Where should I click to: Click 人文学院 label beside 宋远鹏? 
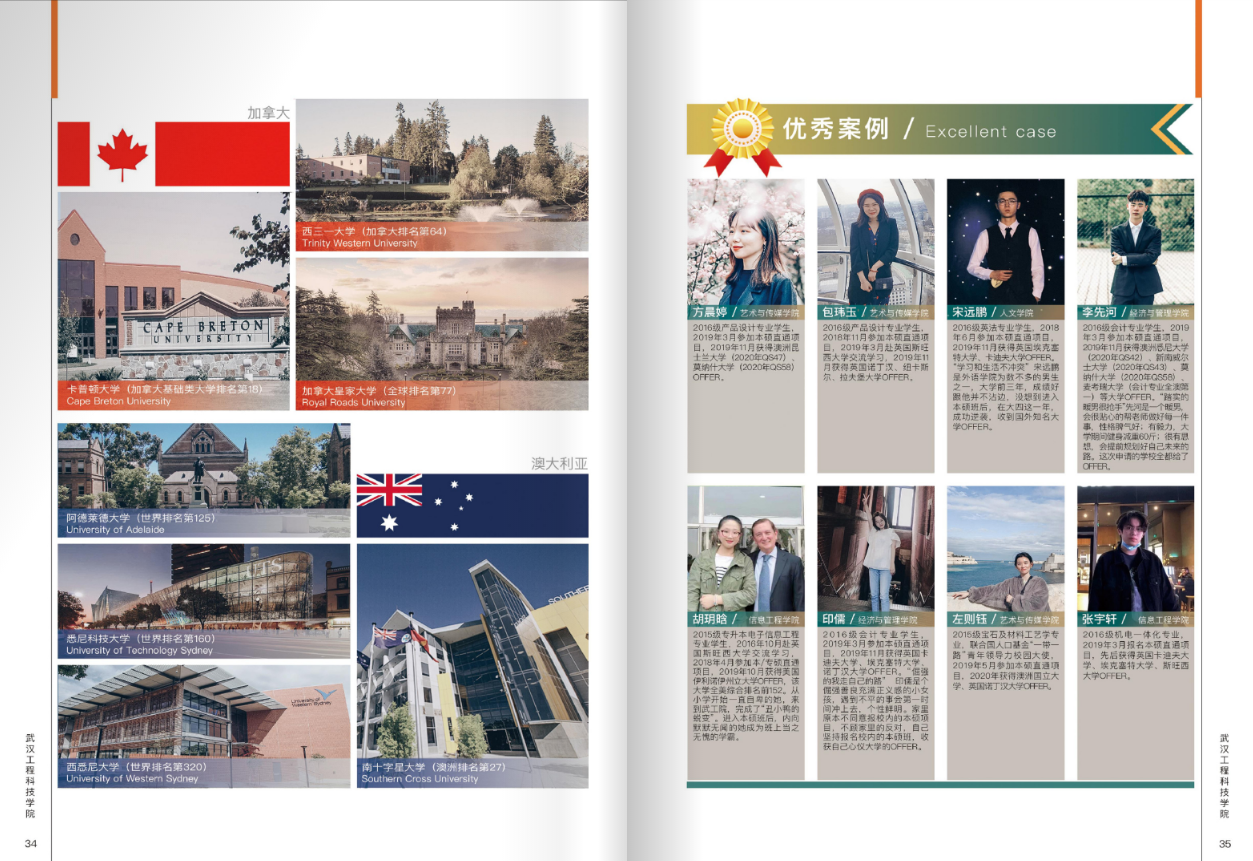click(1017, 313)
